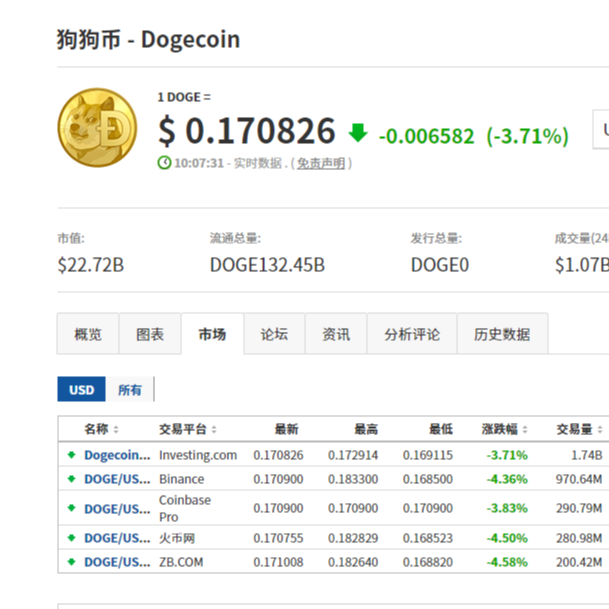609x609 pixels.
Task: Click down arrow icon in ZB.COM row
Action: [x=71, y=562]
